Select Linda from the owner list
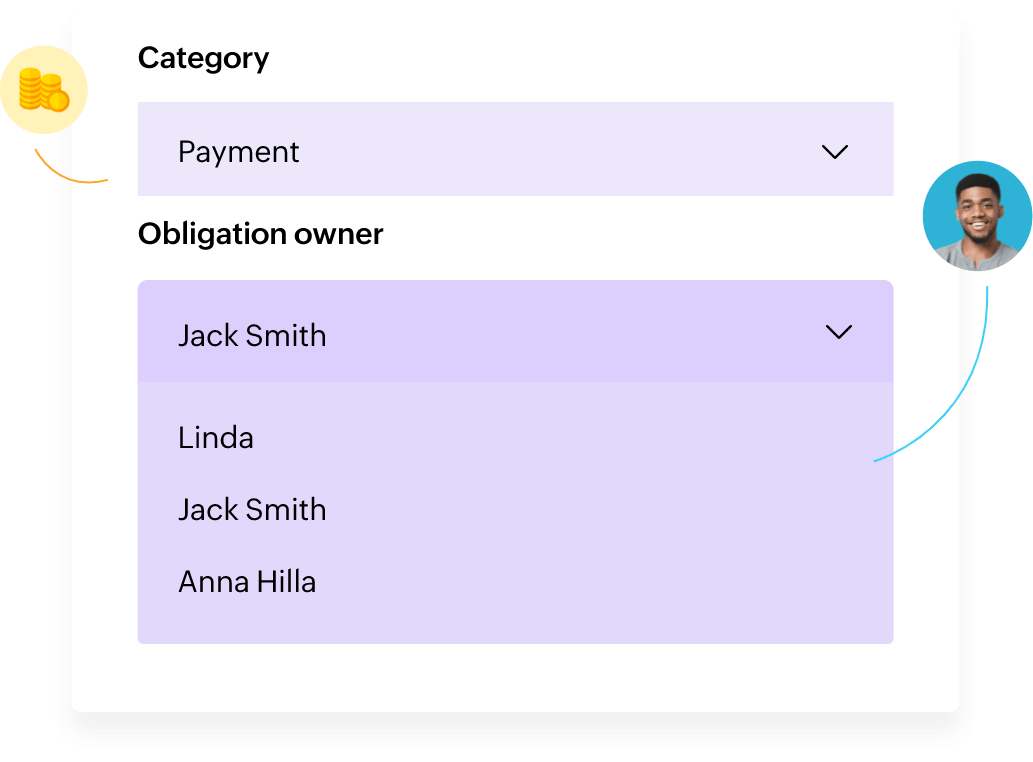1033x762 pixels. click(216, 438)
